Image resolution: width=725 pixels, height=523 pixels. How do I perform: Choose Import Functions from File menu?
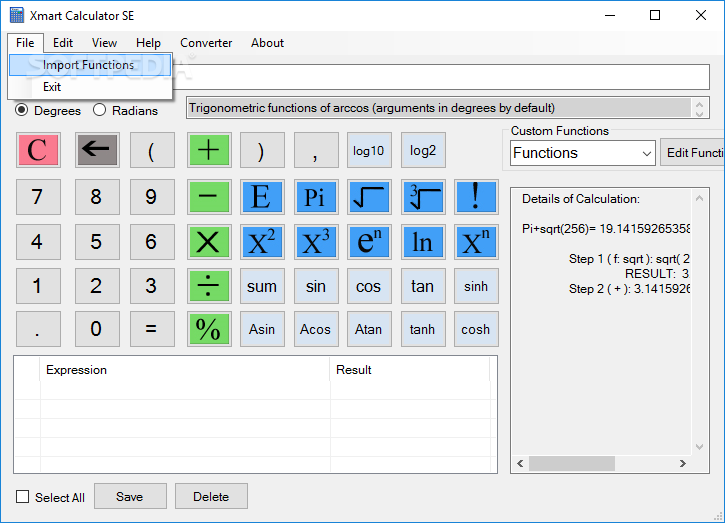coord(90,65)
